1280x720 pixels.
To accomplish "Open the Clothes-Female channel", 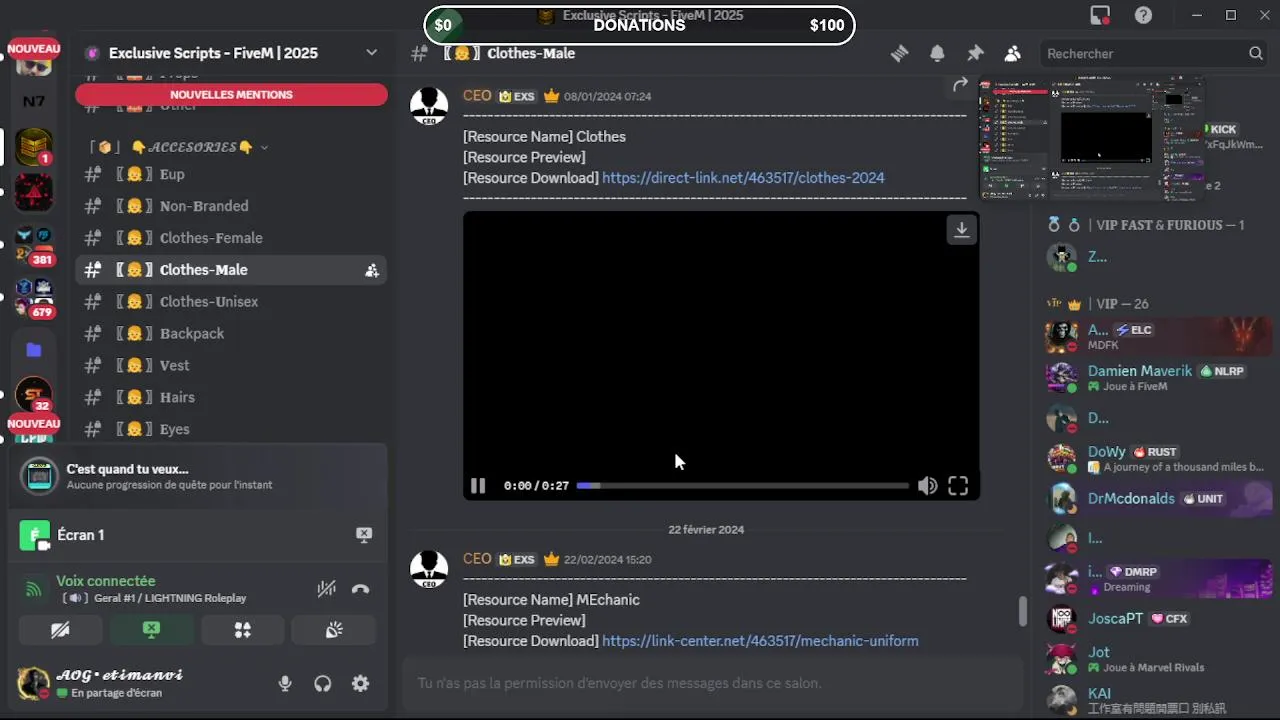I will [x=231, y=238].
